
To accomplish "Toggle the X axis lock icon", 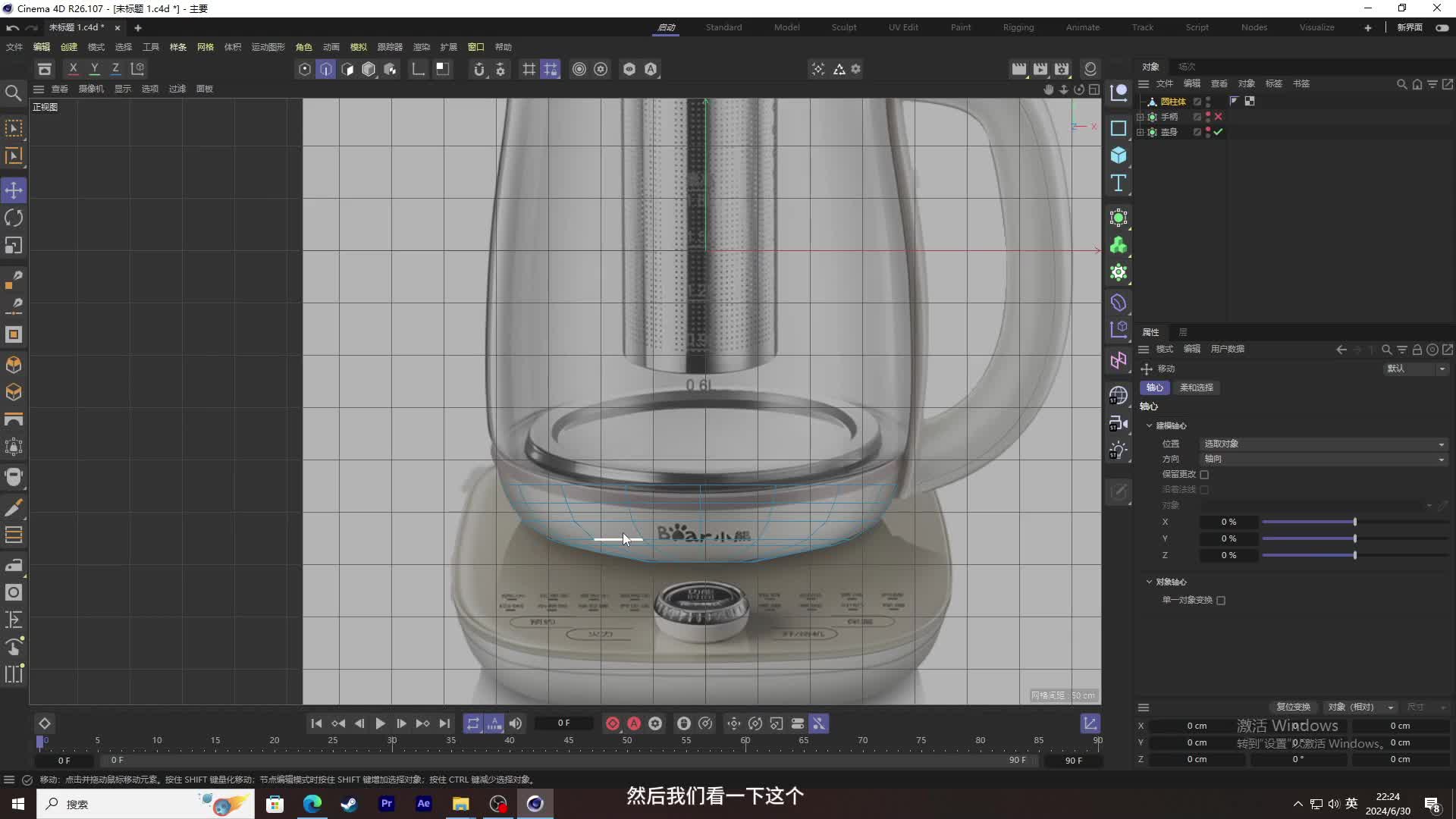I will point(73,69).
